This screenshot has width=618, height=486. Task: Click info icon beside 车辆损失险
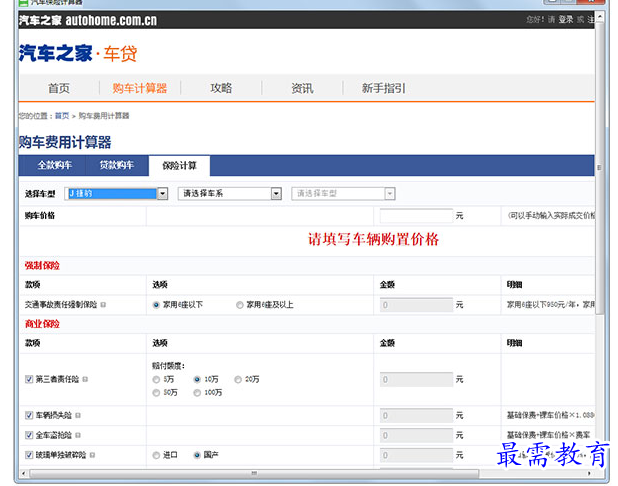(x=78, y=415)
